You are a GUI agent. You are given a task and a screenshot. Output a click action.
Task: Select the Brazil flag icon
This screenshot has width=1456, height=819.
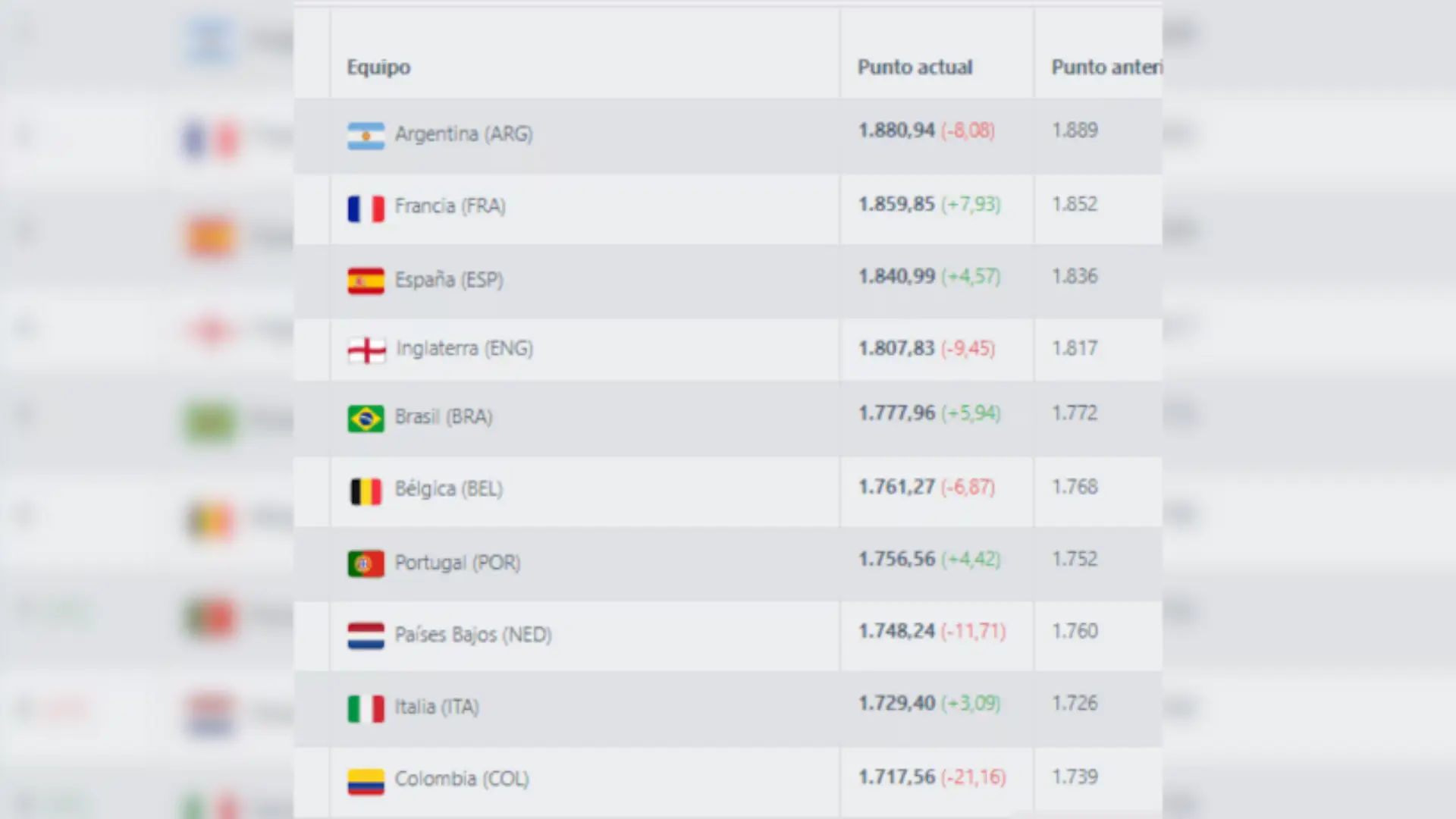tap(367, 417)
